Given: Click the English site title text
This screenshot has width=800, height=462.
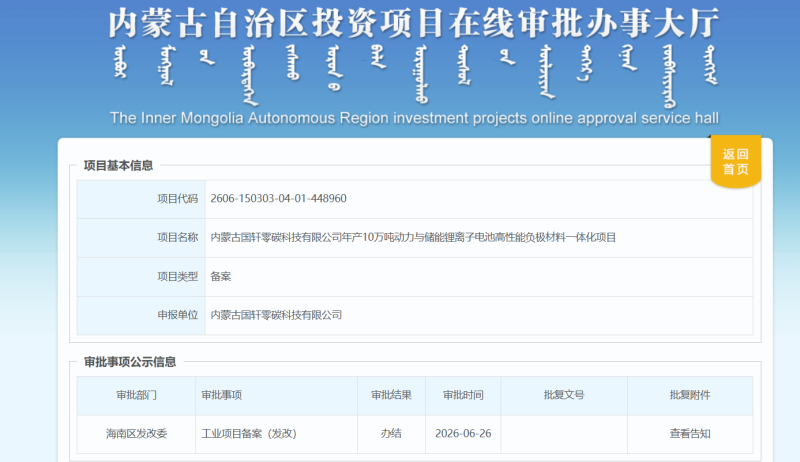Looking at the screenshot, I should [414, 118].
